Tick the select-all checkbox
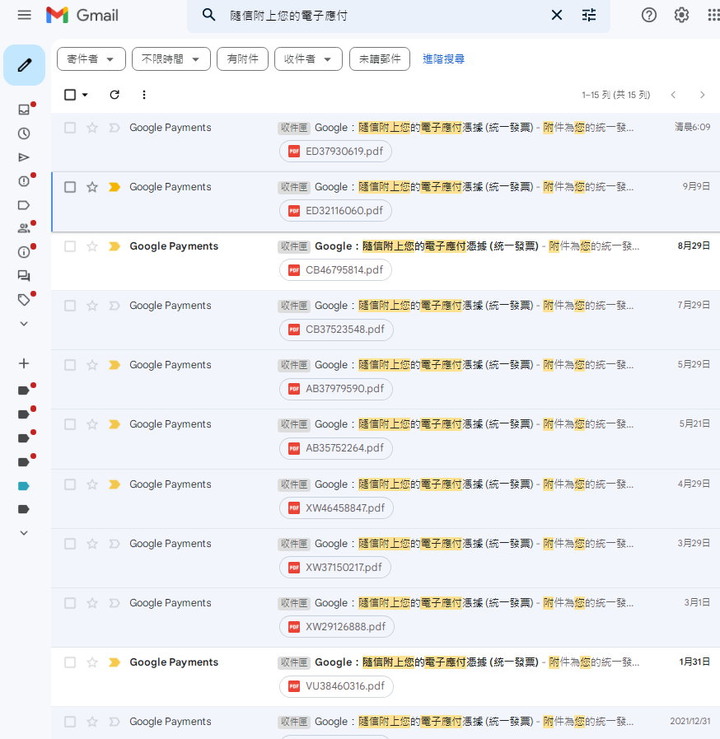 pos(70,95)
